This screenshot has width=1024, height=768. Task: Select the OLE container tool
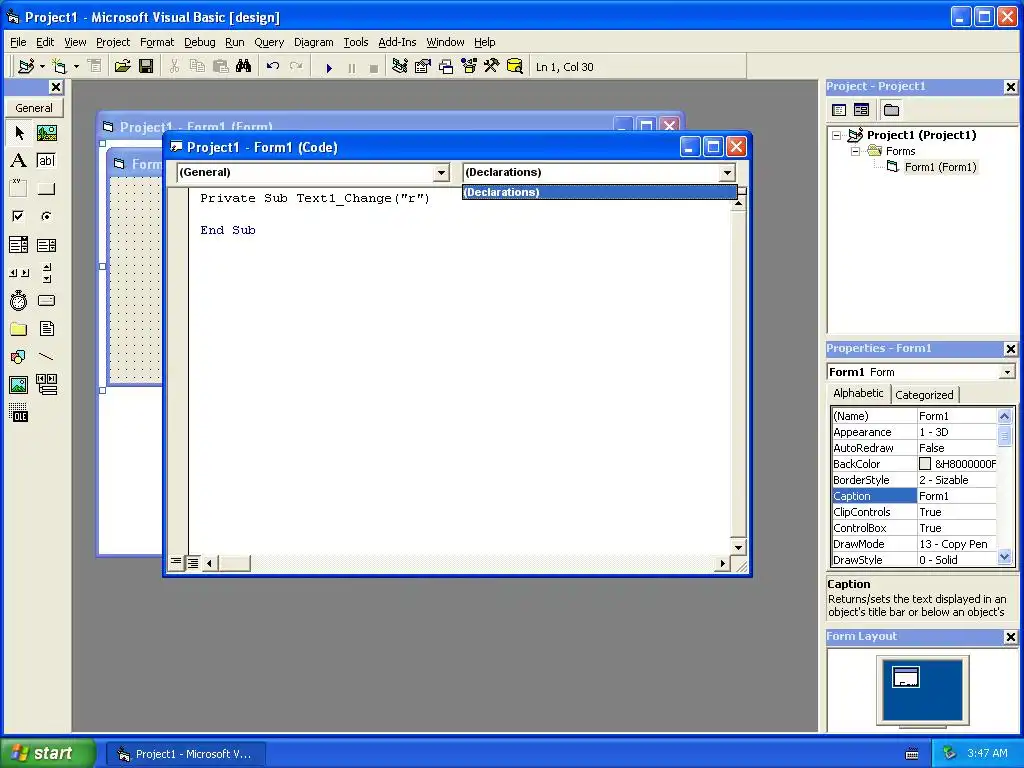pyautogui.click(x=19, y=413)
